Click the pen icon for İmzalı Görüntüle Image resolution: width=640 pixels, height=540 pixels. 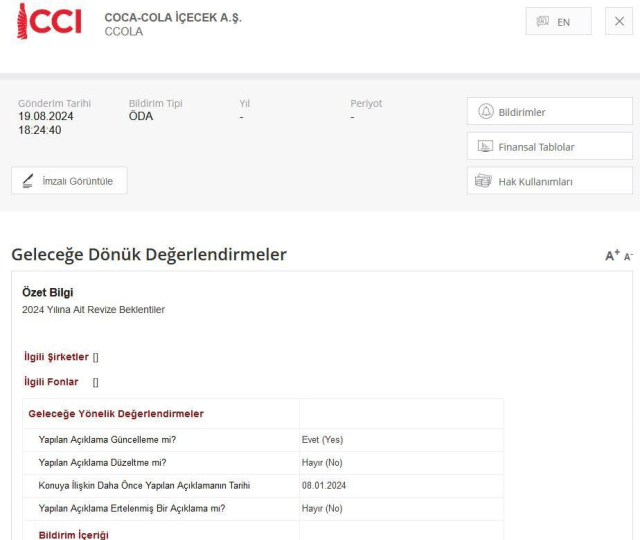coord(28,181)
